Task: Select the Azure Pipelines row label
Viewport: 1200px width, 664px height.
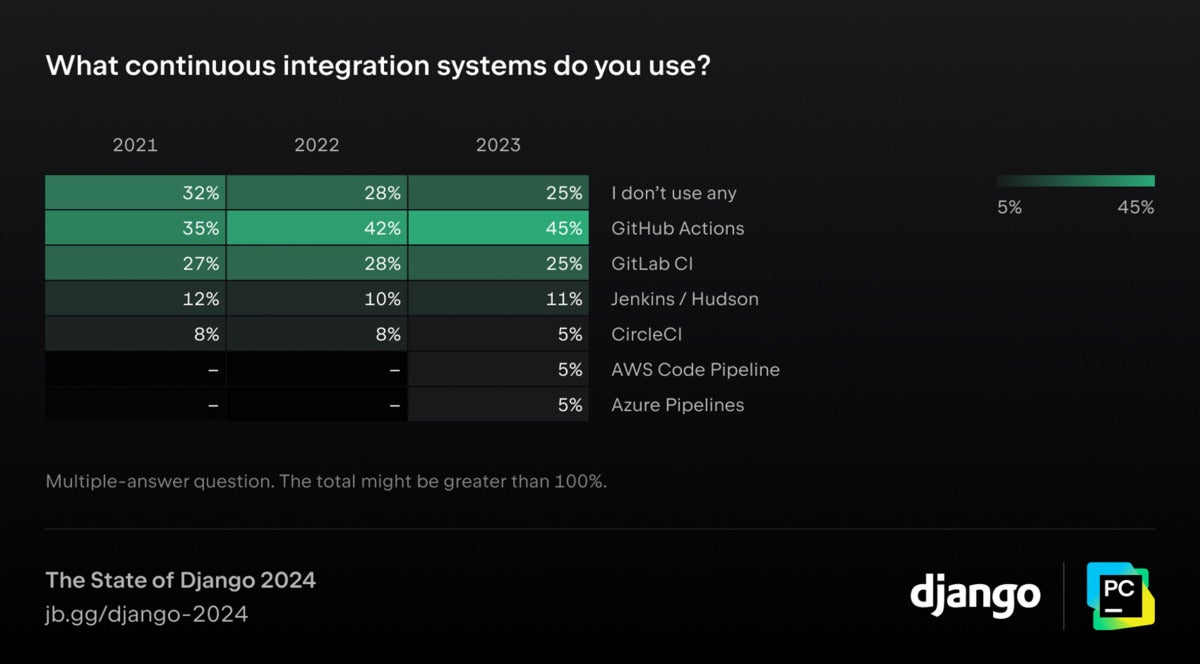Action: tap(678, 405)
